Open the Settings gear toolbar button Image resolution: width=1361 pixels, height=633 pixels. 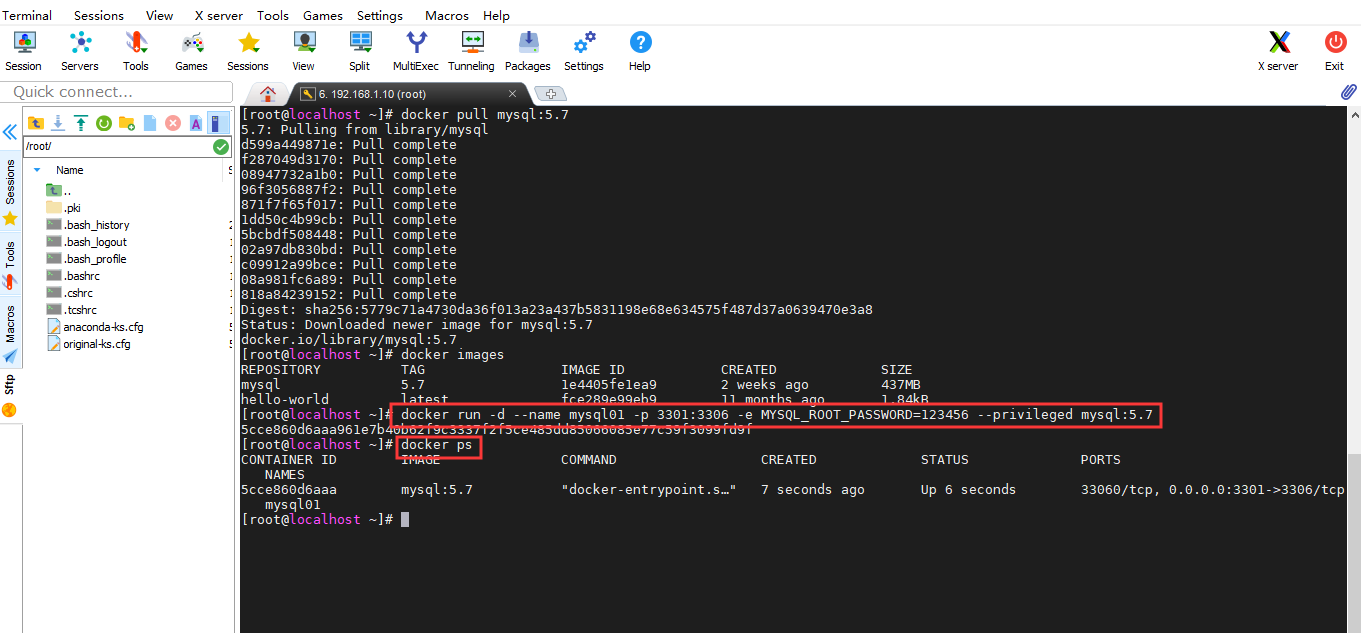tap(584, 51)
